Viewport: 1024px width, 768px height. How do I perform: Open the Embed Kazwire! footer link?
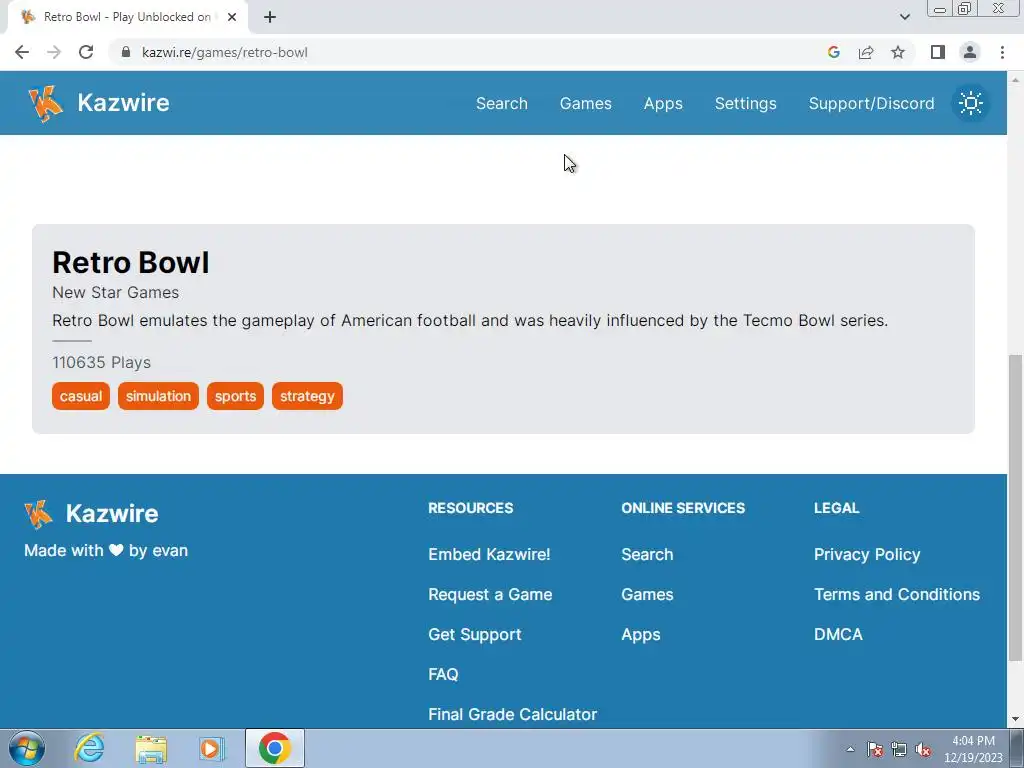click(x=489, y=554)
